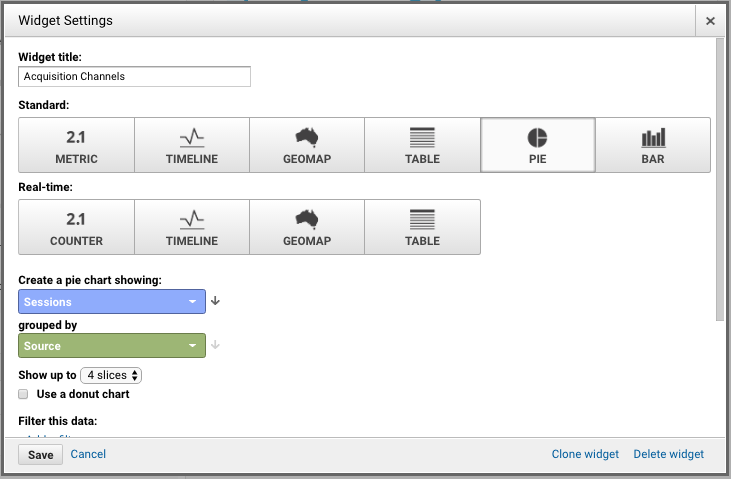Pick the real-time Geomap widget type
The width and height of the screenshot is (731, 479).
(307, 227)
